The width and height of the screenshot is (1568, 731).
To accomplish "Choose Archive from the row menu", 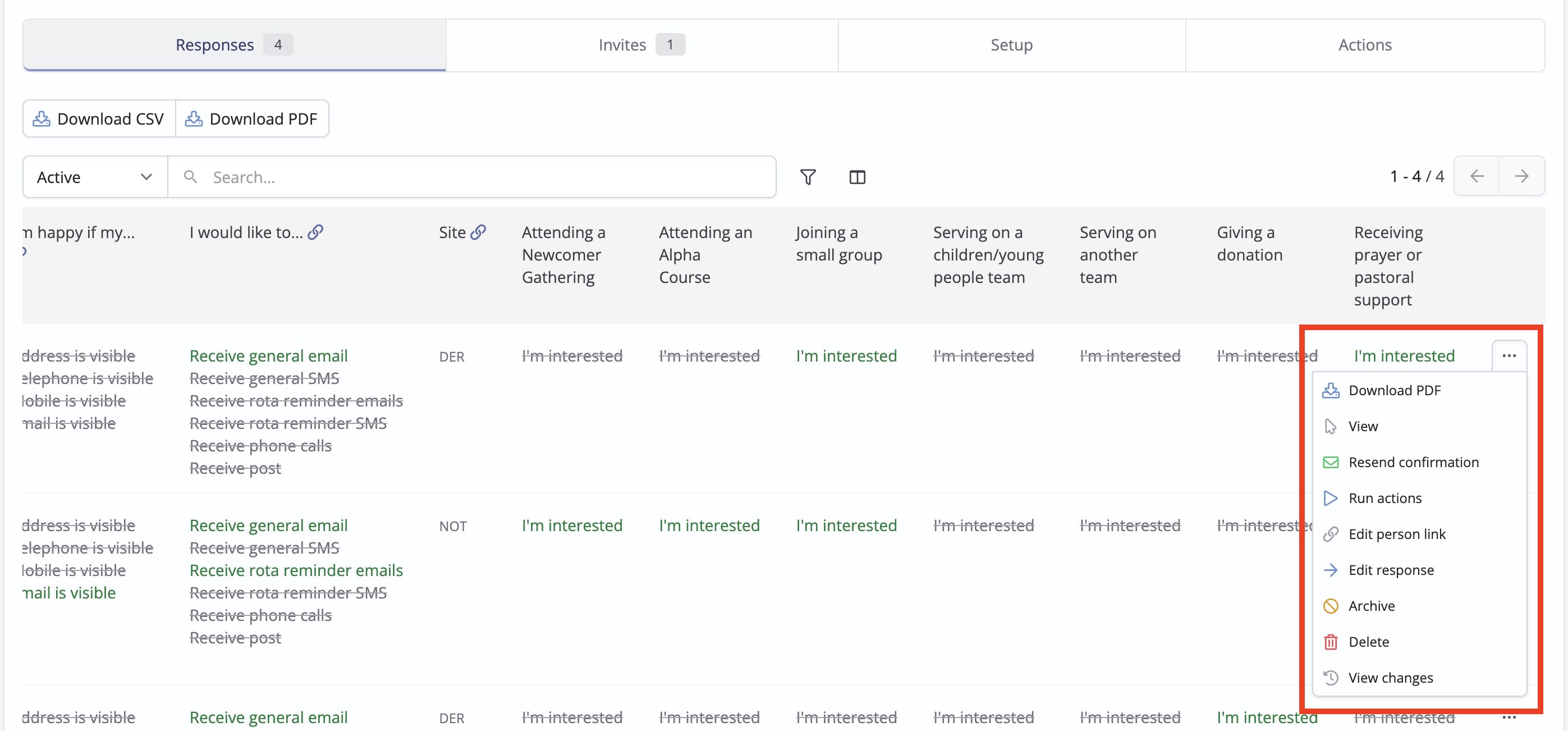I will pyautogui.click(x=1371, y=606).
